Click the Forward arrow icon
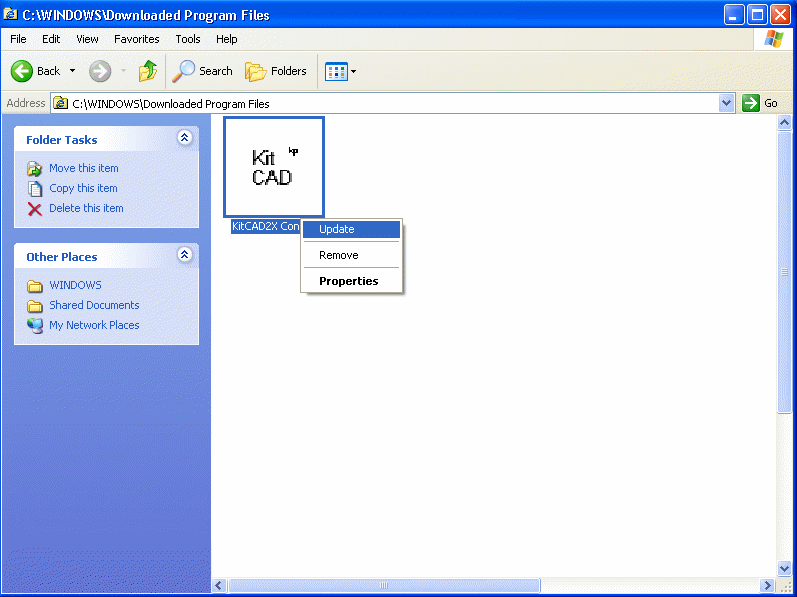 100,71
